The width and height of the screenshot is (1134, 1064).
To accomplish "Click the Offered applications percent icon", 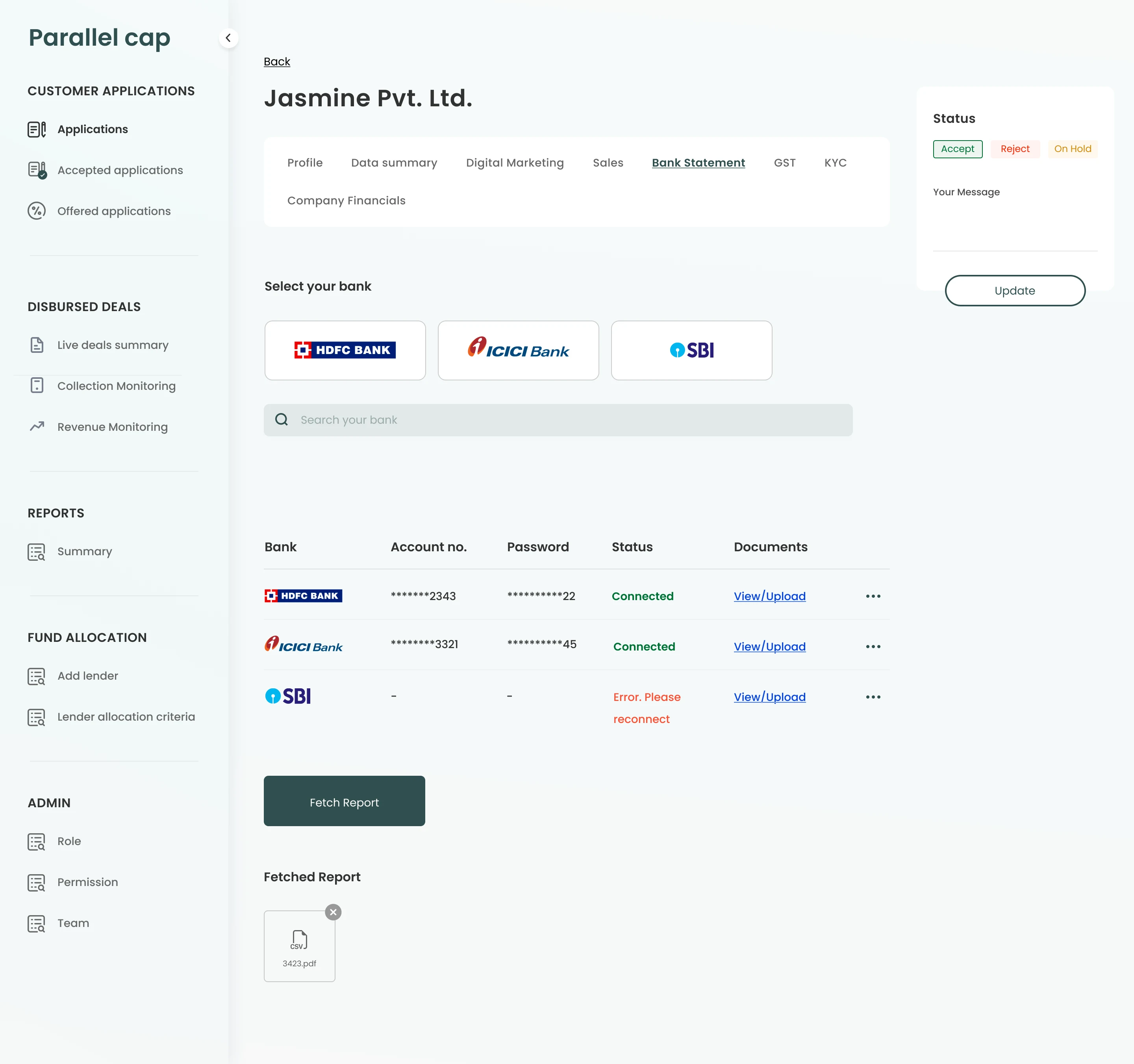I will [37, 211].
